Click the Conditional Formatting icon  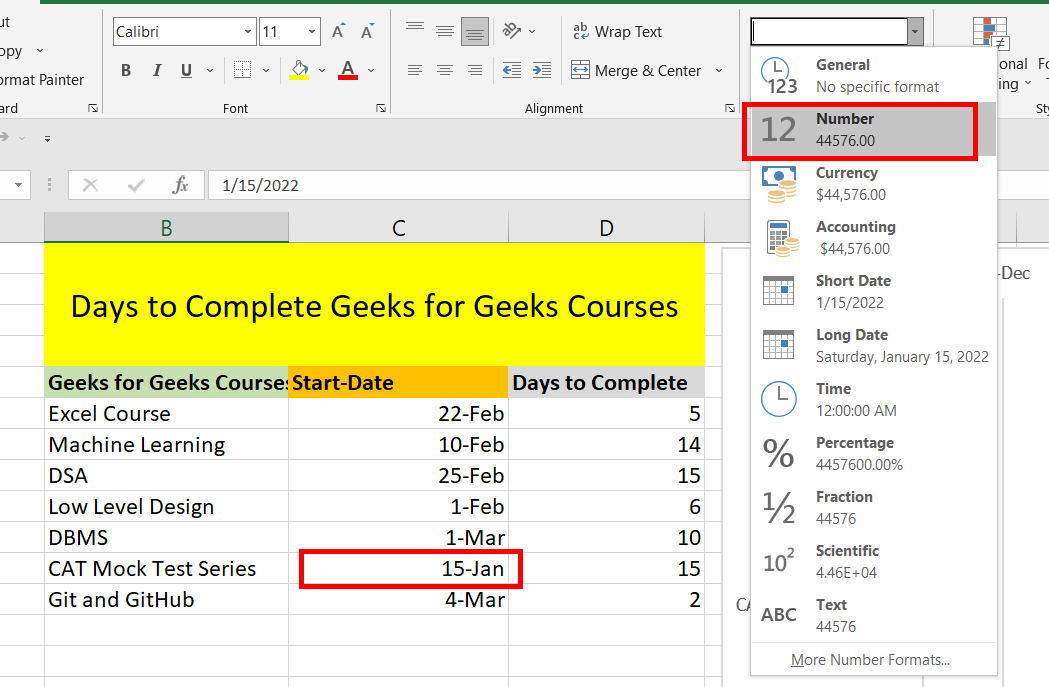tap(990, 33)
